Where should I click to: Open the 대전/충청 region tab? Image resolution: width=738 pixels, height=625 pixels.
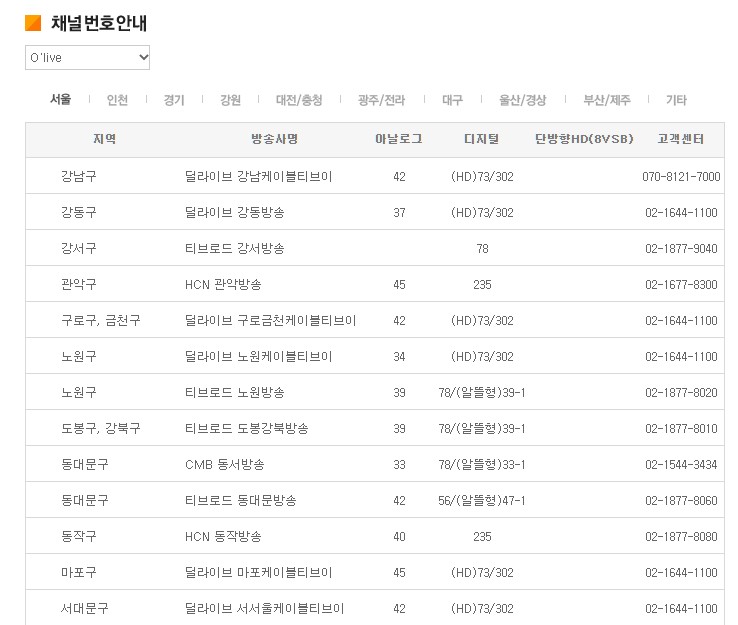click(x=299, y=100)
